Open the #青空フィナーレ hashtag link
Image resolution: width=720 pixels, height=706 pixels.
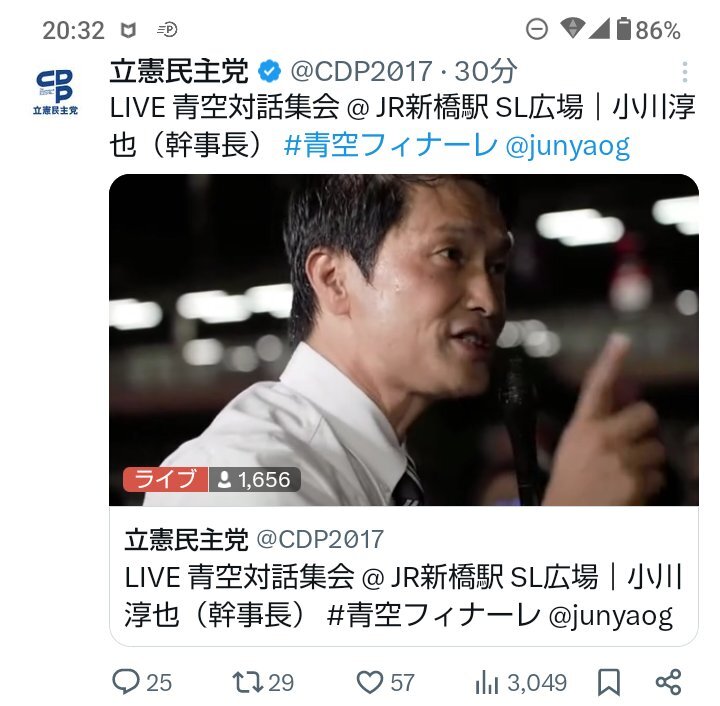pyautogui.click(x=391, y=145)
